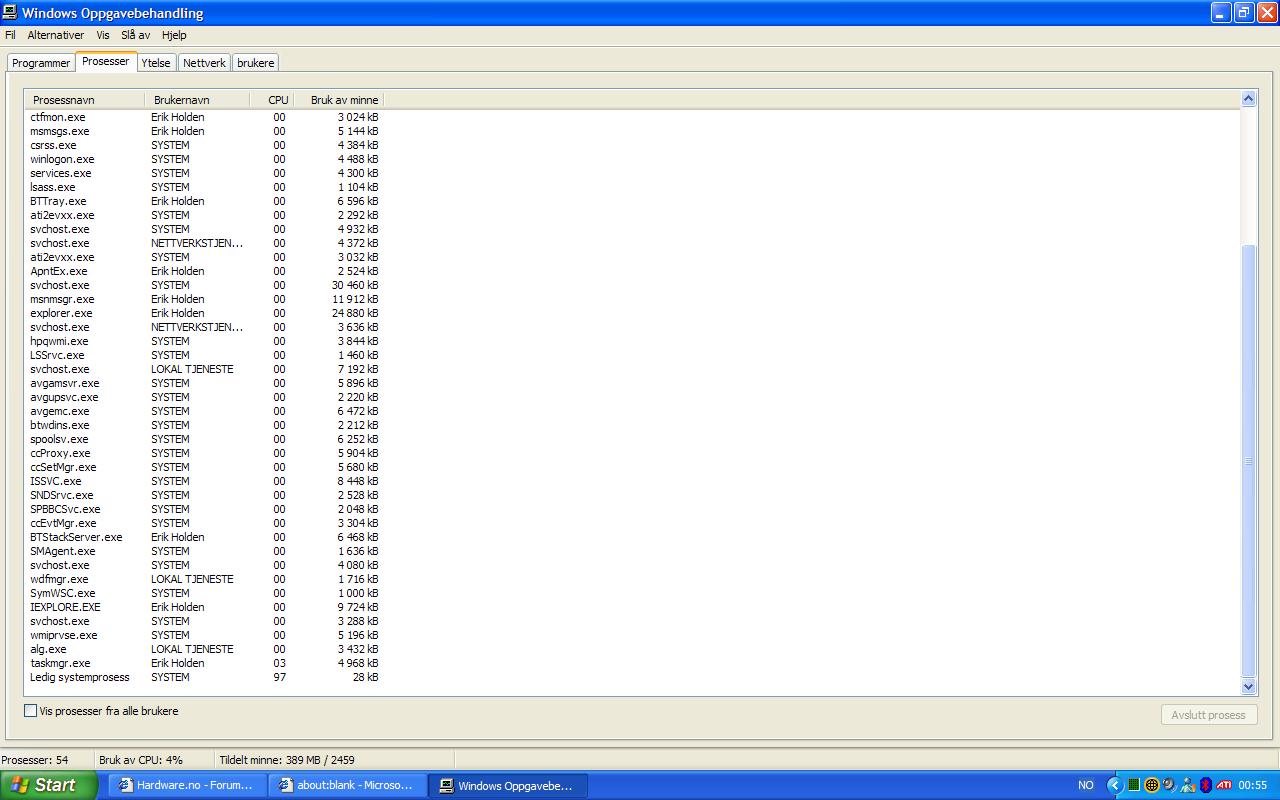This screenshot has width=1280, height=800.
Task: Select the hpqwmi.exe process
Action: click(x=204, y=341)
